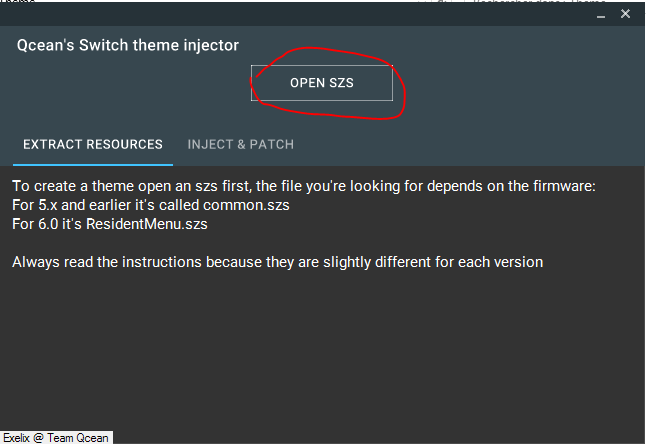Click the "To create a theme" instruction text
This screenshot has height=445, width=646.
click(70, 186)
